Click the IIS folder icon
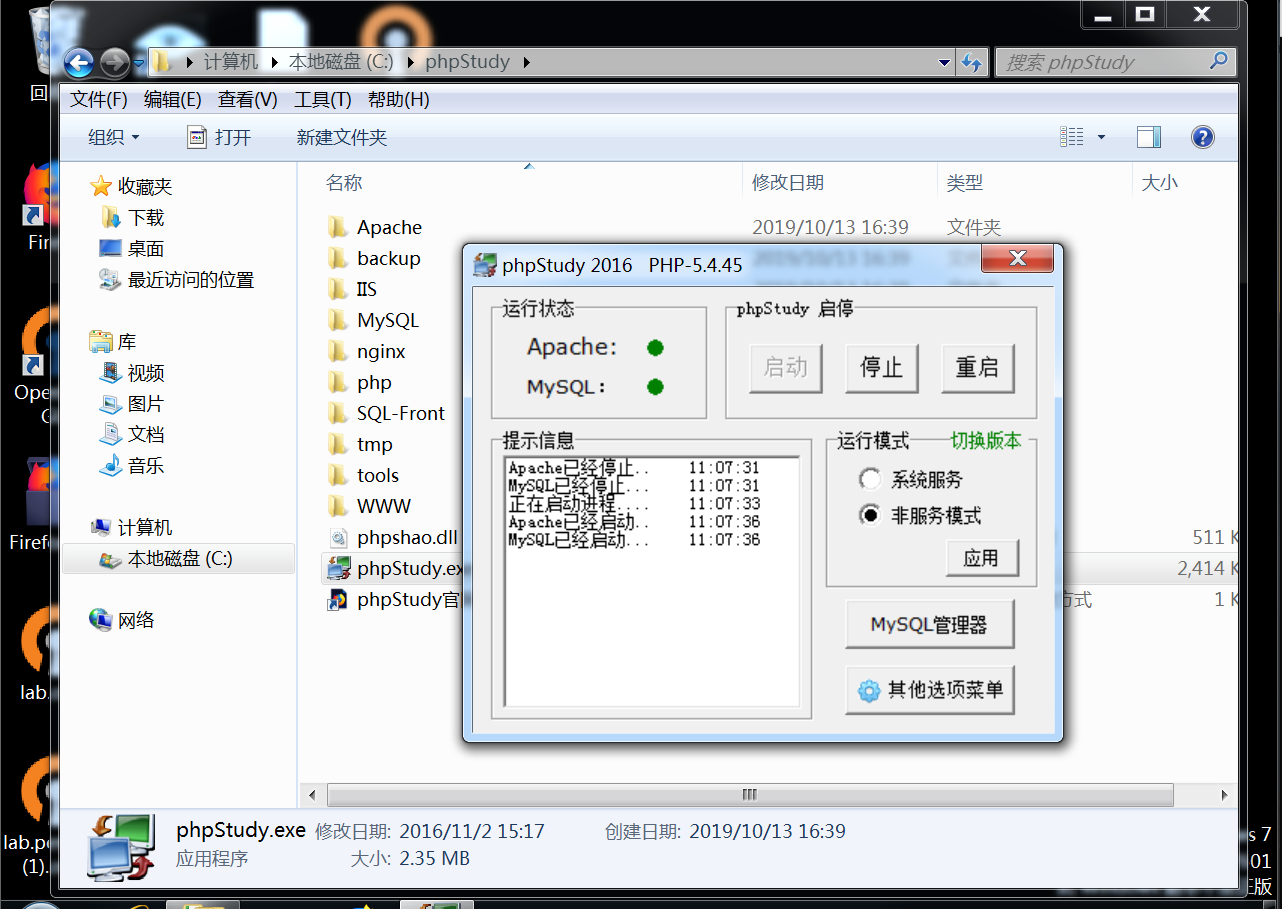 coord(338,289)
